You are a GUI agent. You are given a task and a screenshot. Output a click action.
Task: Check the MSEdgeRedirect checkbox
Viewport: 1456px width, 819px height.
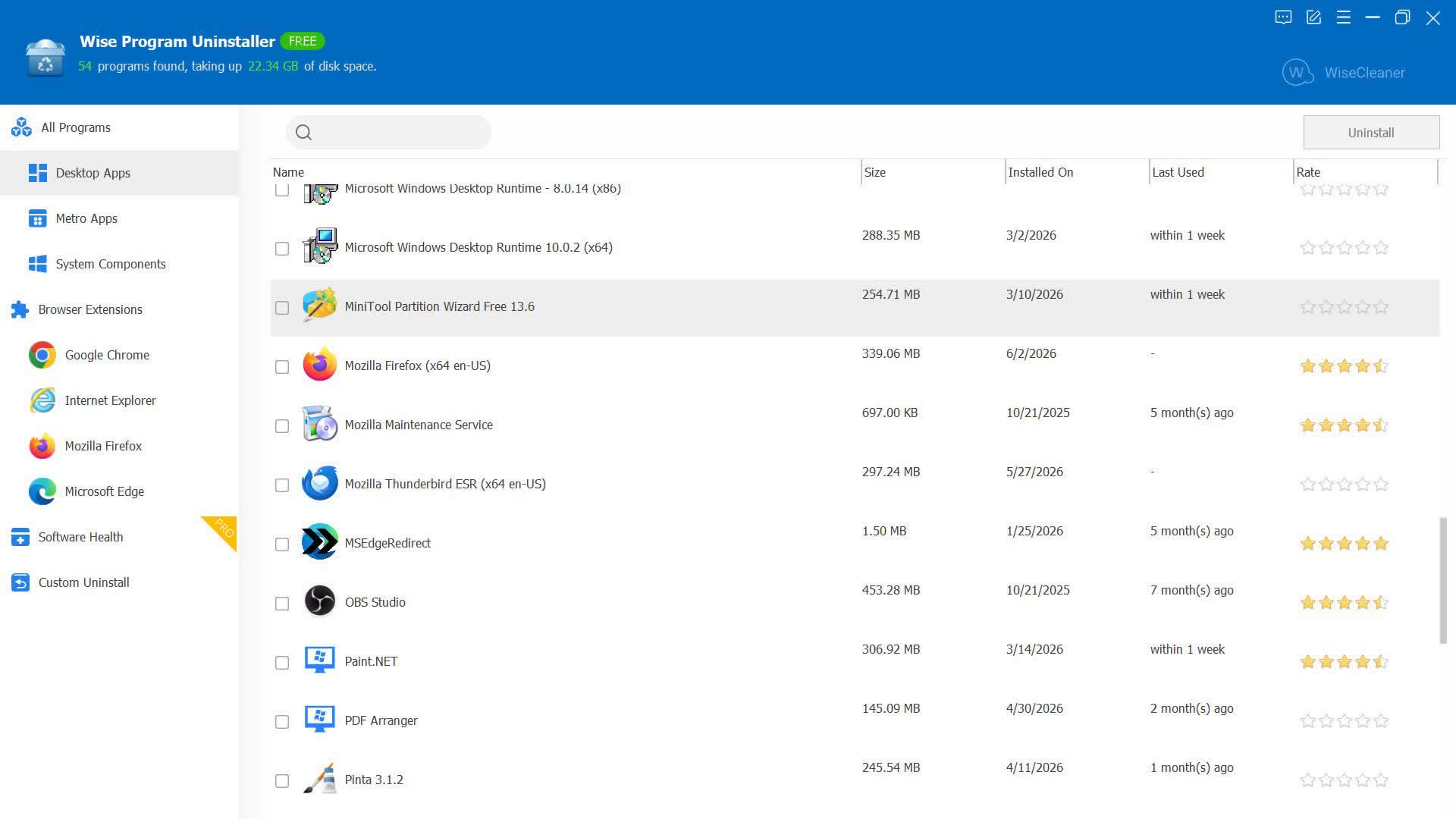pos(282,544)
